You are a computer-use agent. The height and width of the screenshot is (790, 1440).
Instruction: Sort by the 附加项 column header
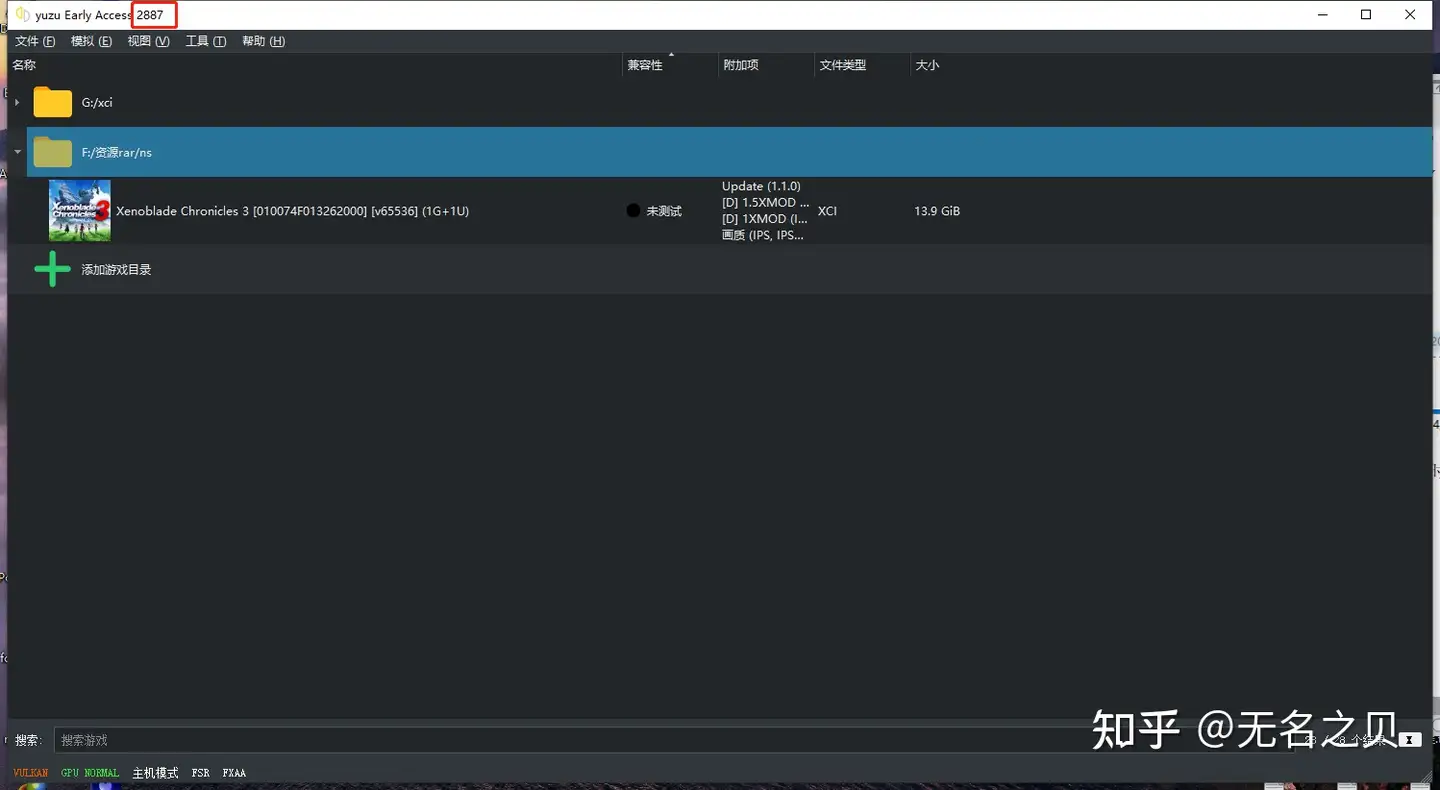766,65
